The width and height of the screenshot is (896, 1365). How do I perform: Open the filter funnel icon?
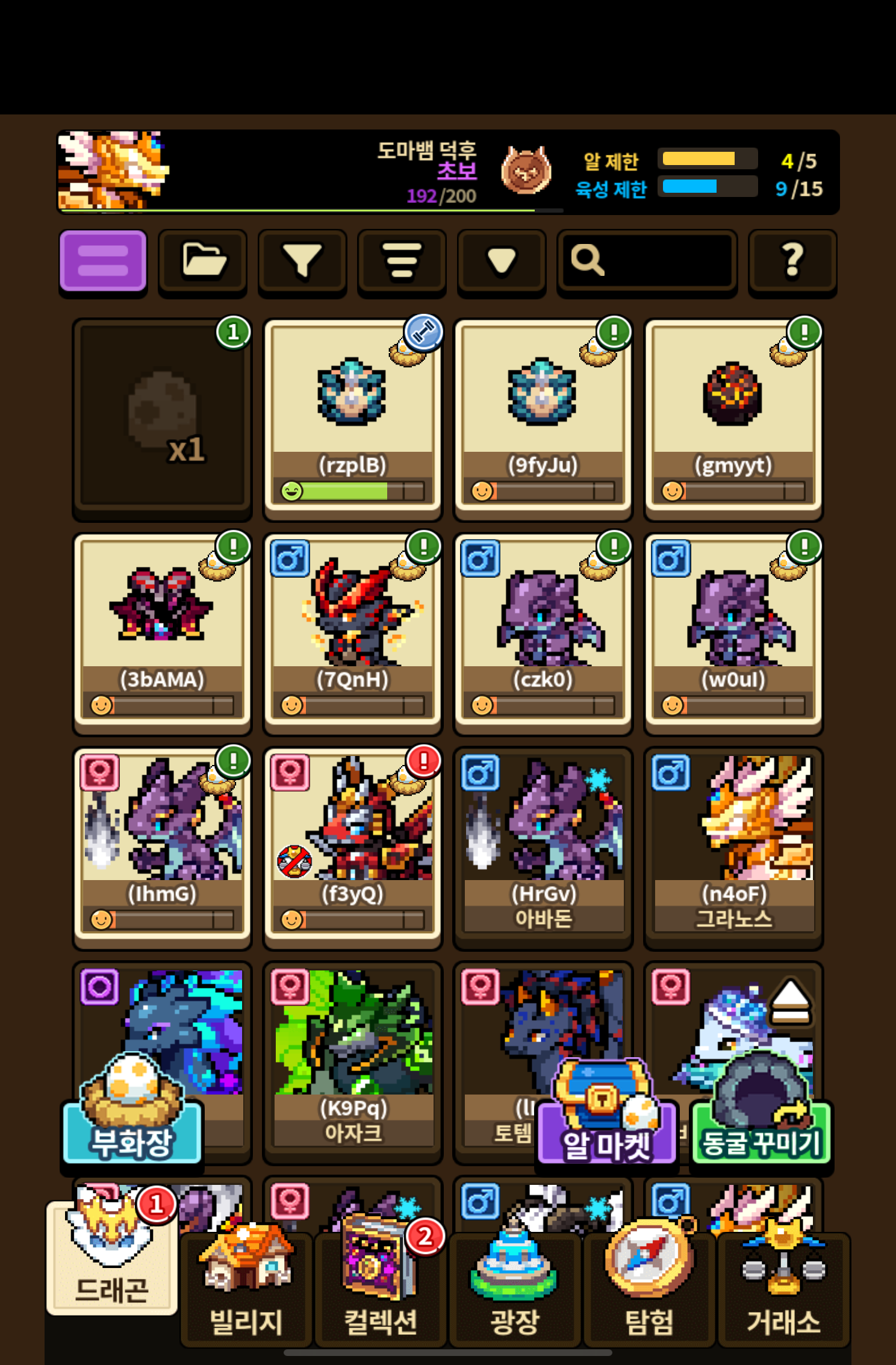pos(302,261)
